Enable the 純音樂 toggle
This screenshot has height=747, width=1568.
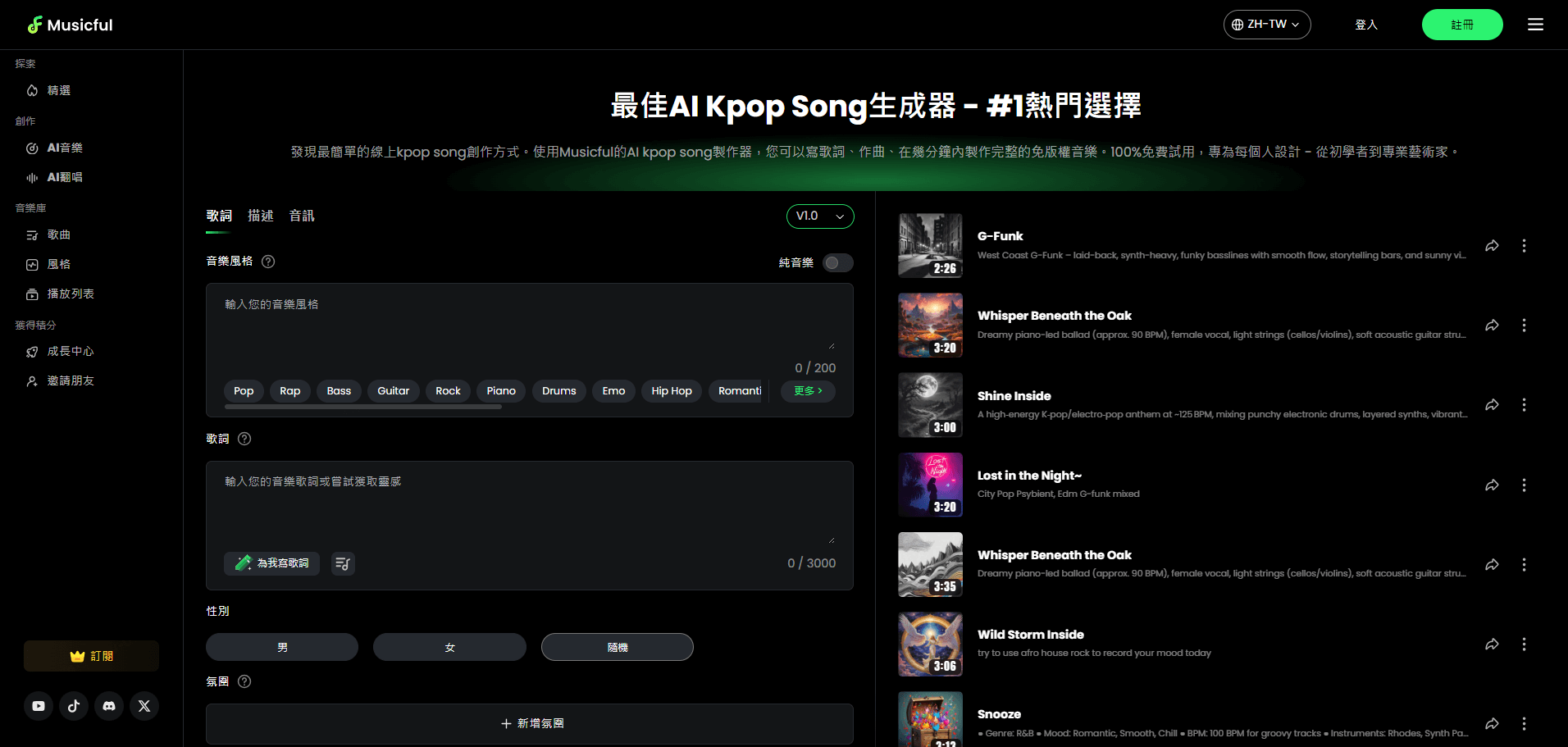[x=837, y=262]
